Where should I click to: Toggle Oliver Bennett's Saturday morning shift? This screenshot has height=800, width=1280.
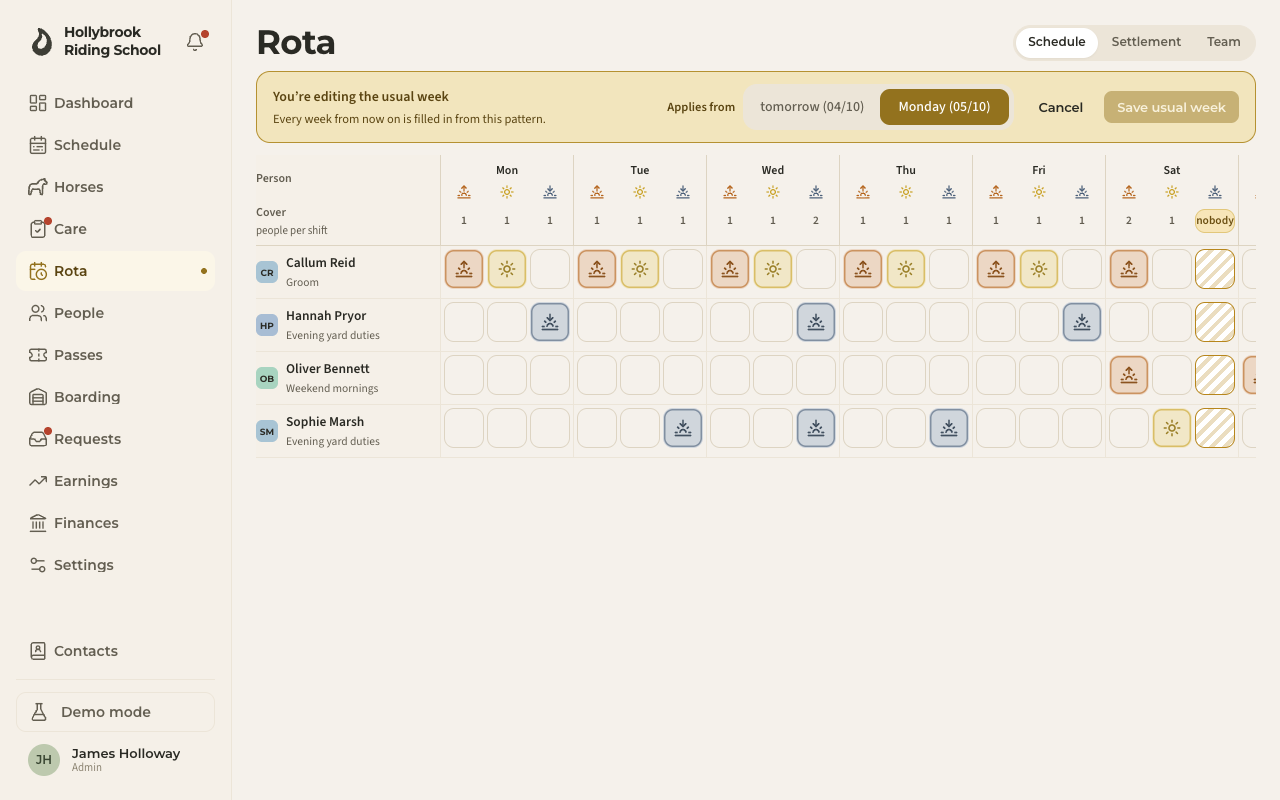point(1129,375)
